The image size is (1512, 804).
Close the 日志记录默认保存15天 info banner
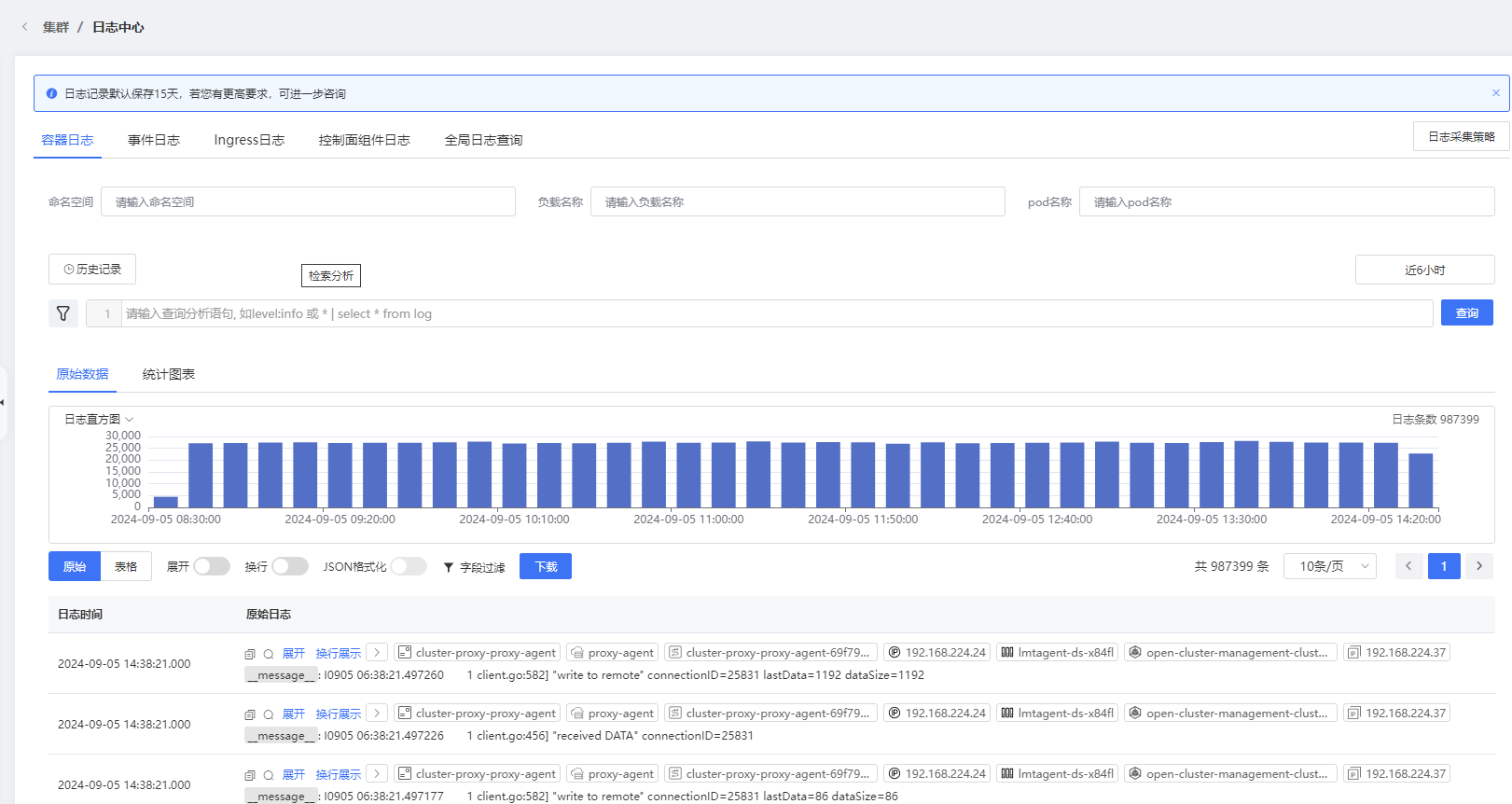[x=1496, y=93]
